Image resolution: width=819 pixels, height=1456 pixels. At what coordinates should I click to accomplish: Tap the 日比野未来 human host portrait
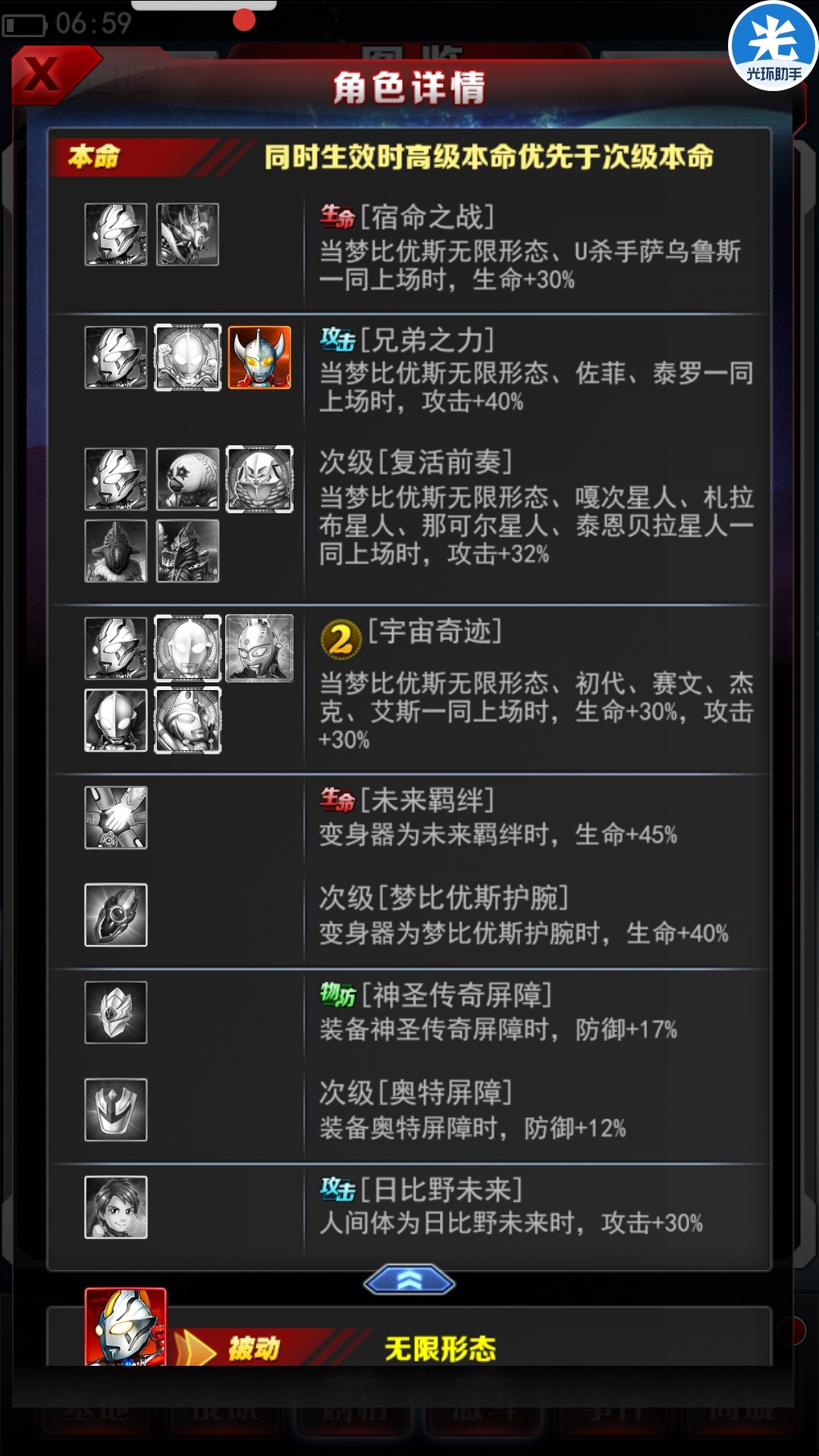(116, 1207)
